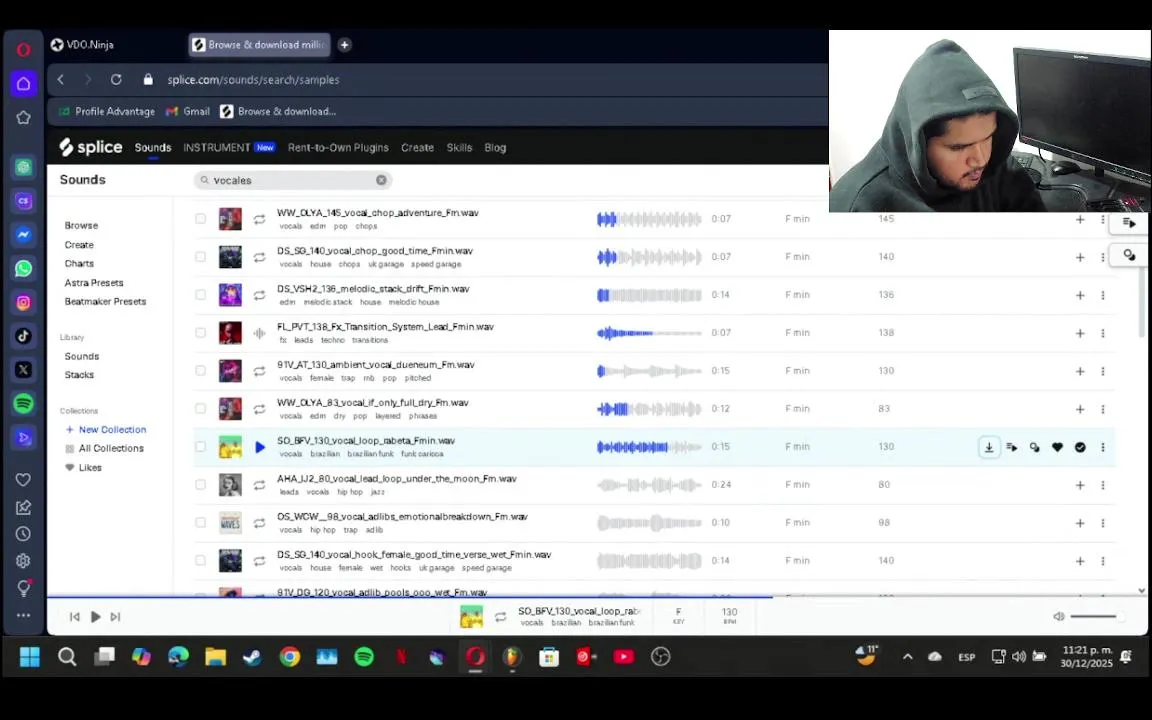
Task: Reload the Splice page
Action: (116, 79)
